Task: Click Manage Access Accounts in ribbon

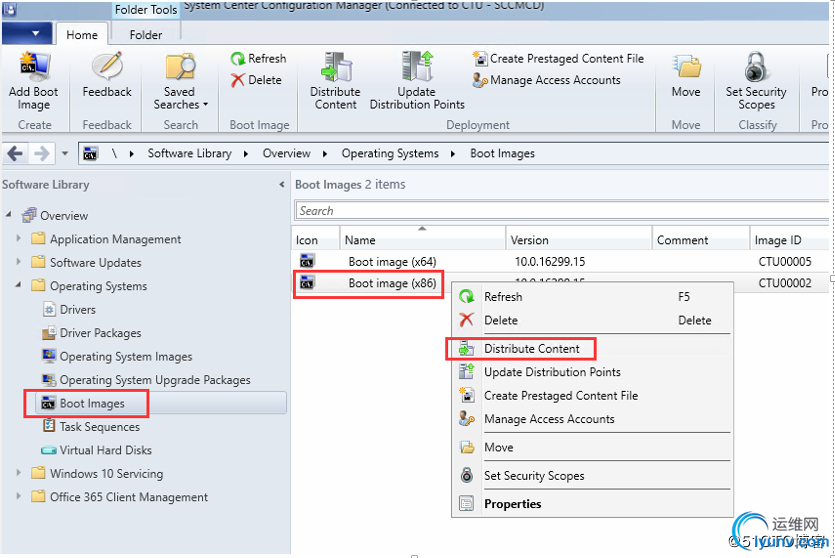Action: tap(554, 80)
